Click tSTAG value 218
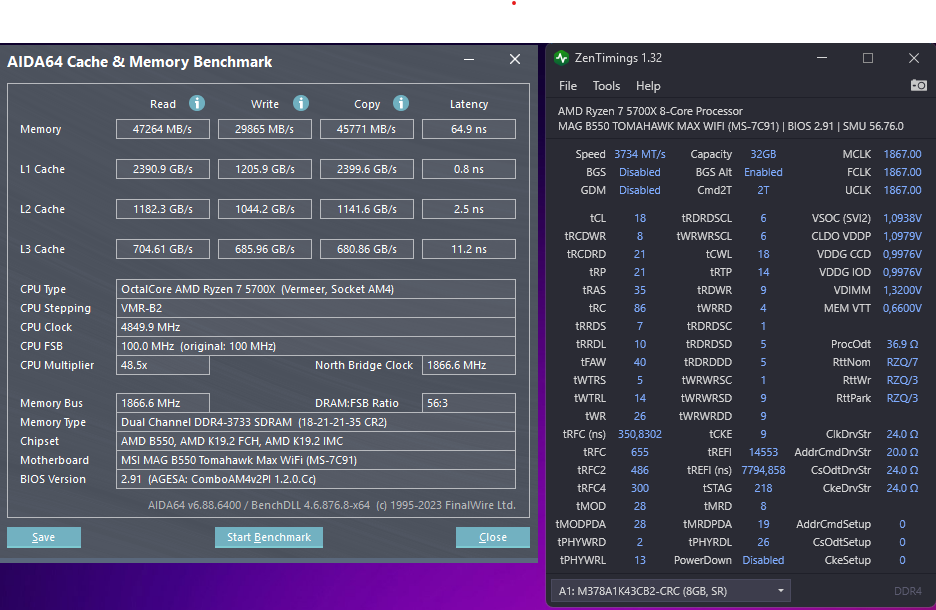 [763, 488]
